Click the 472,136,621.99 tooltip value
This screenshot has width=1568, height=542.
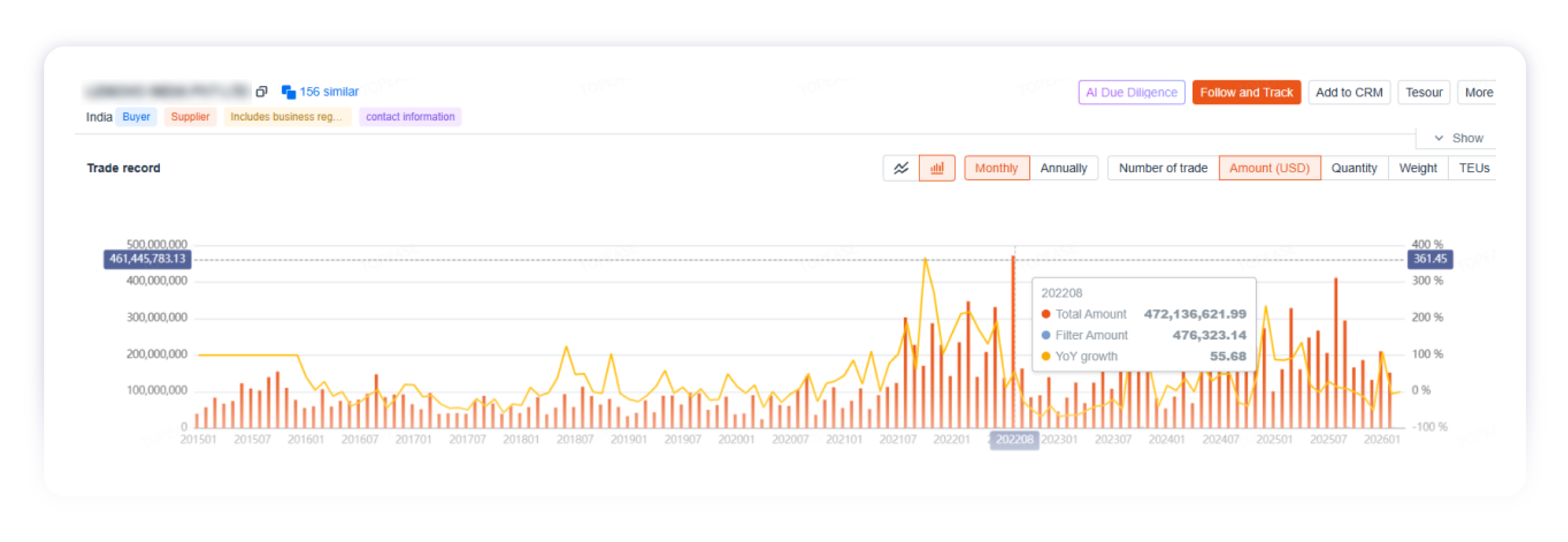coord(1195,314)
